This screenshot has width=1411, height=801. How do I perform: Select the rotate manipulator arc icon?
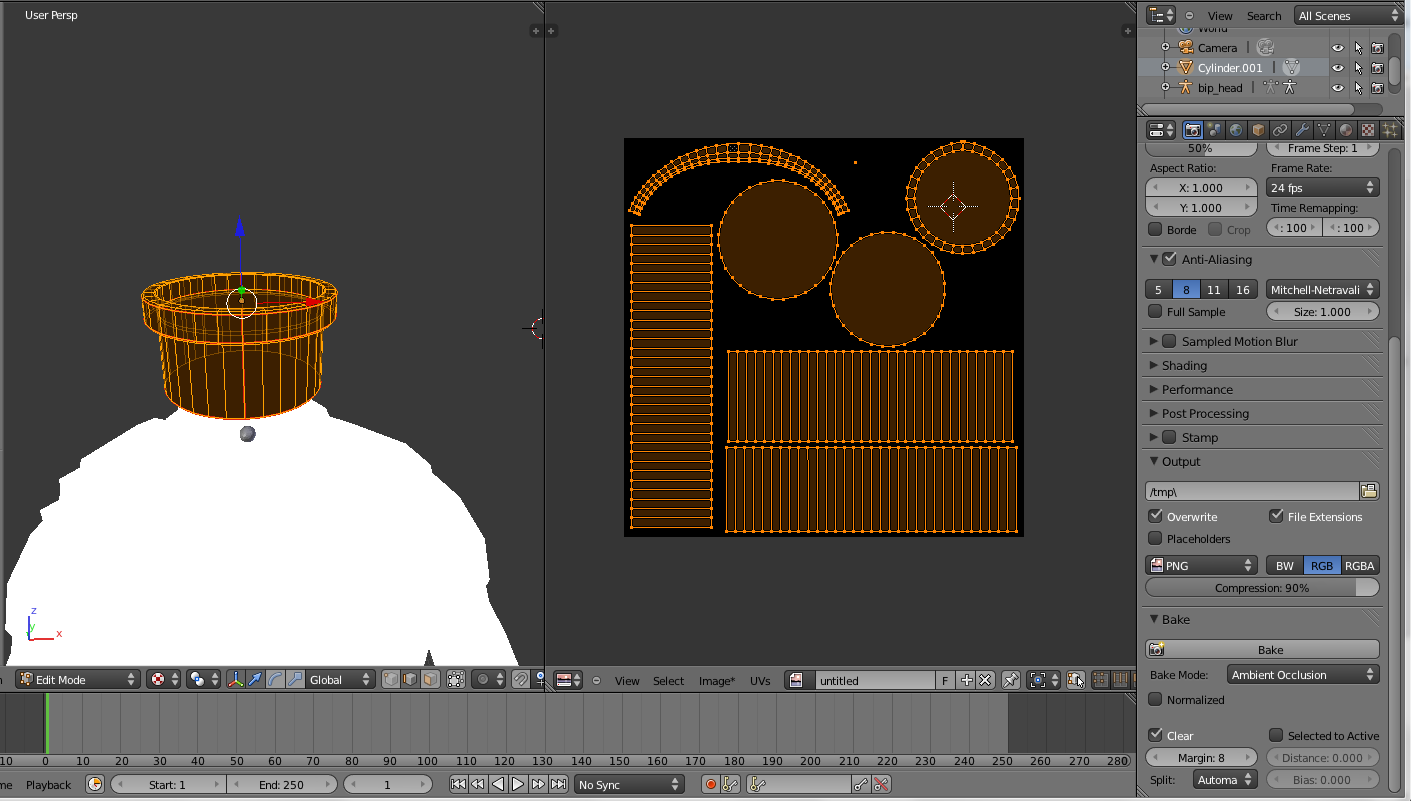pyautogui.click(x=275, y=679)
